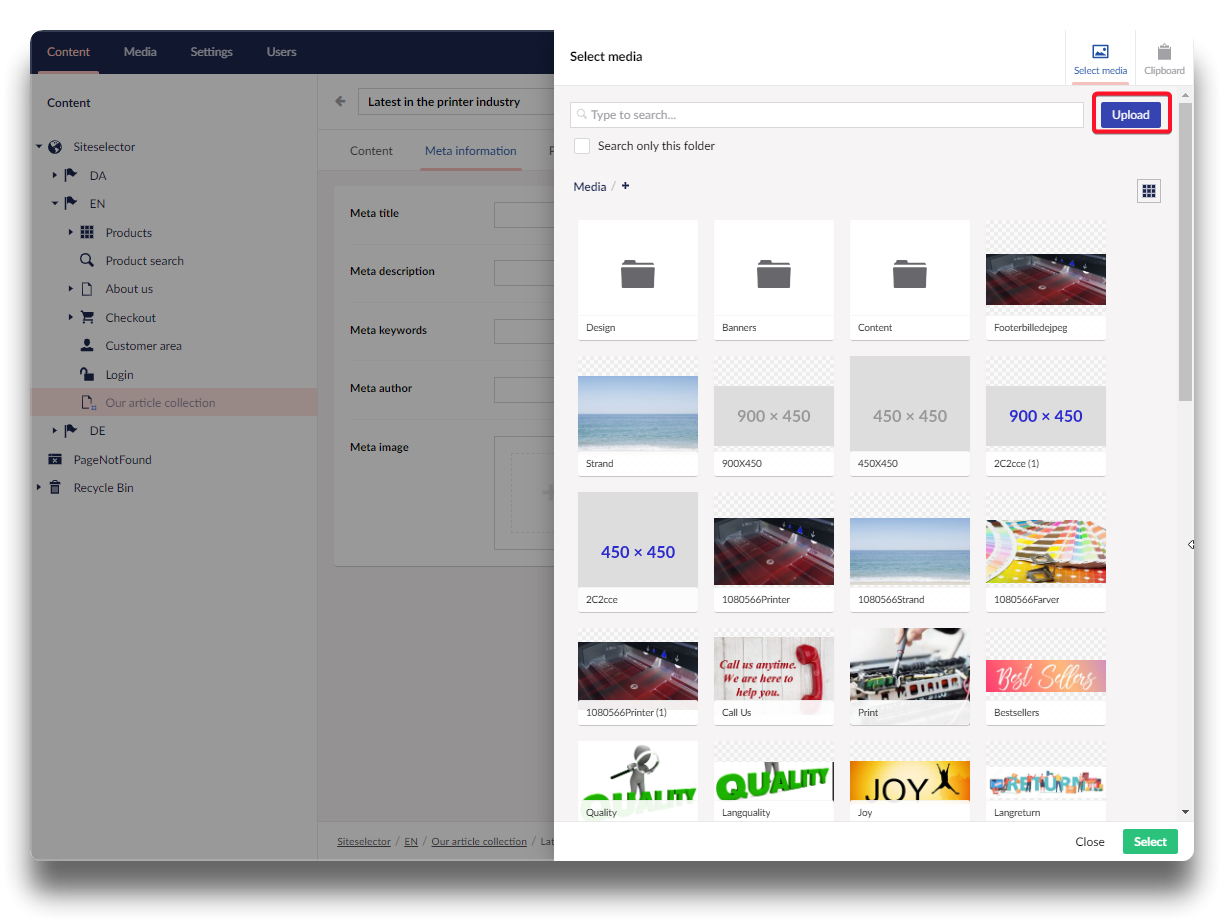Click the document icon beside About us
Image resolution: width=1224 pixels, height=923 pixels.
click(87, 289)
